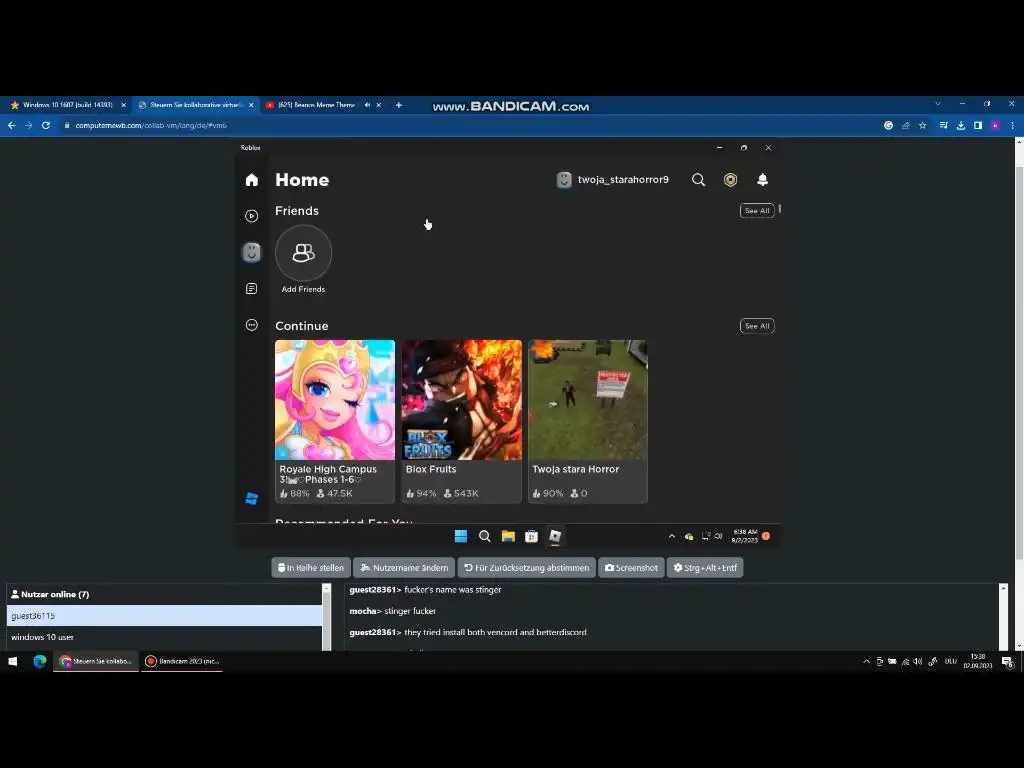Open the Blox Fruits game card
The height and width of the screenshot is (768, 1024).
462,421
